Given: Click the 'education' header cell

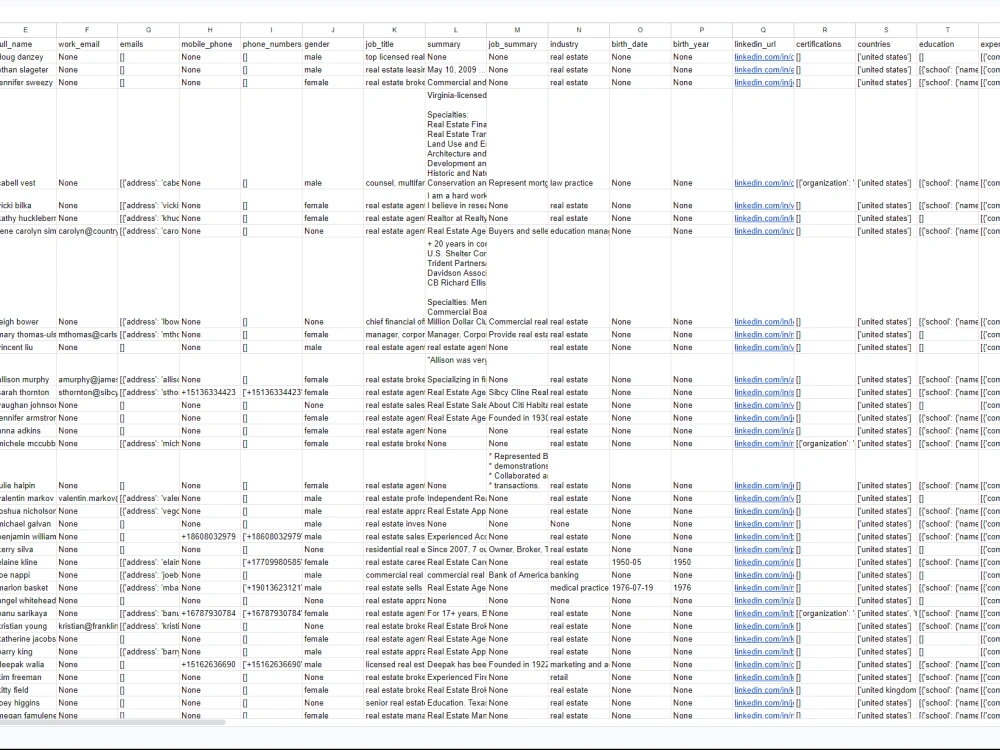Looking at the screenshot, I should click(x=948, y=44).
